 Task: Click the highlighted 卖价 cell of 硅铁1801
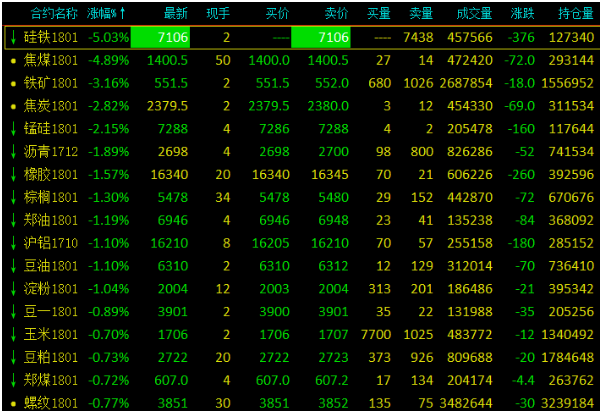point(321,37)
